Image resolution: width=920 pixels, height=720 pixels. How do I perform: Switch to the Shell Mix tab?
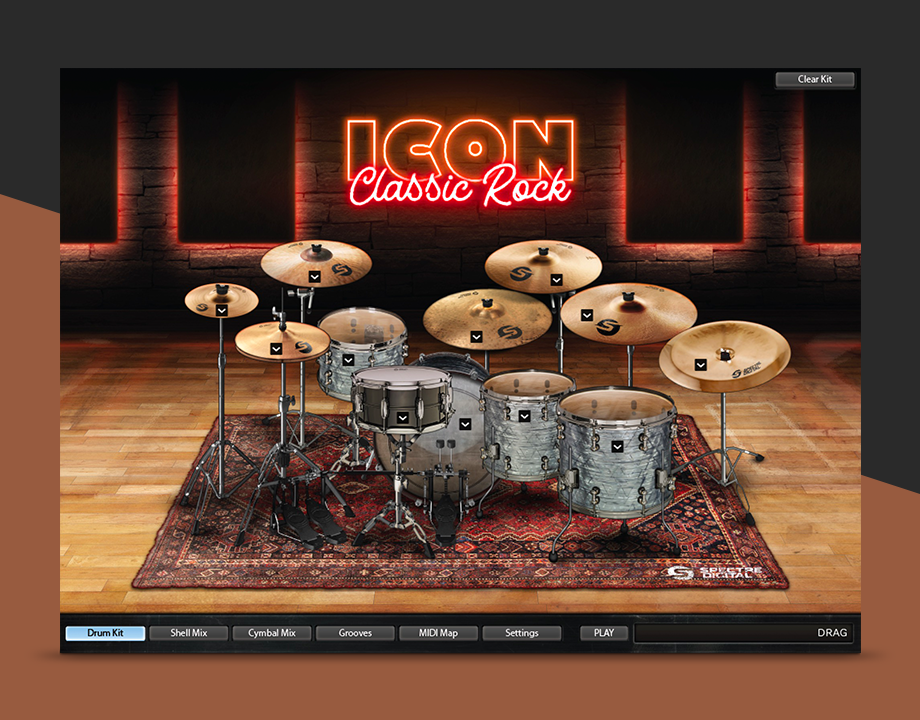[x=188, y=633]
